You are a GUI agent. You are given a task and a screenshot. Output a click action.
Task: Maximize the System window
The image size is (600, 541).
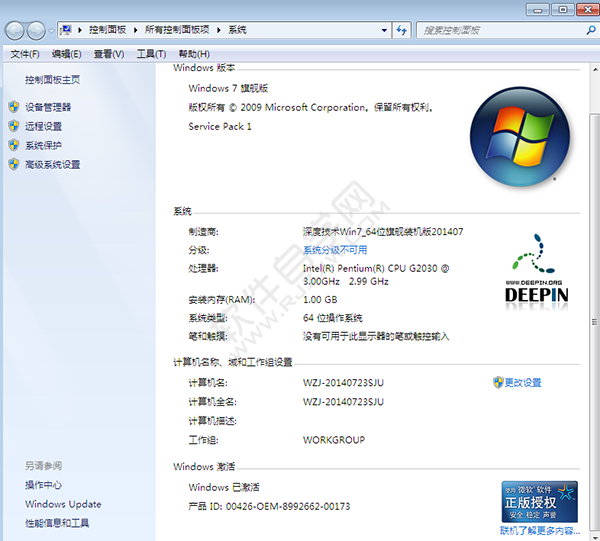562,10
